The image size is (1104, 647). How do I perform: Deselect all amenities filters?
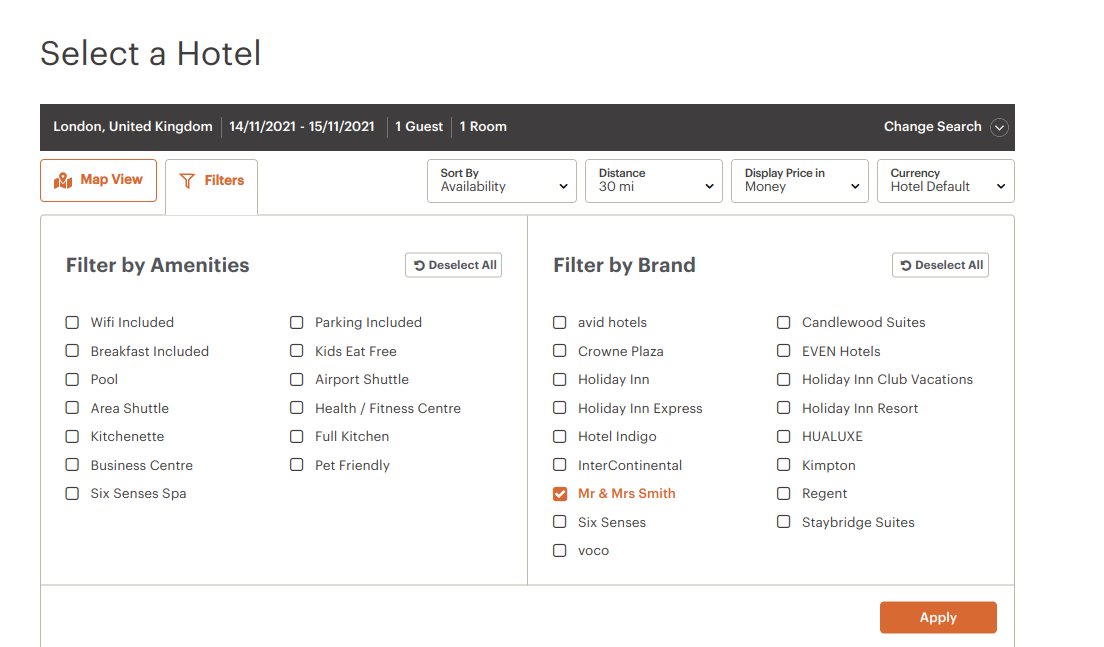point(453,265)
